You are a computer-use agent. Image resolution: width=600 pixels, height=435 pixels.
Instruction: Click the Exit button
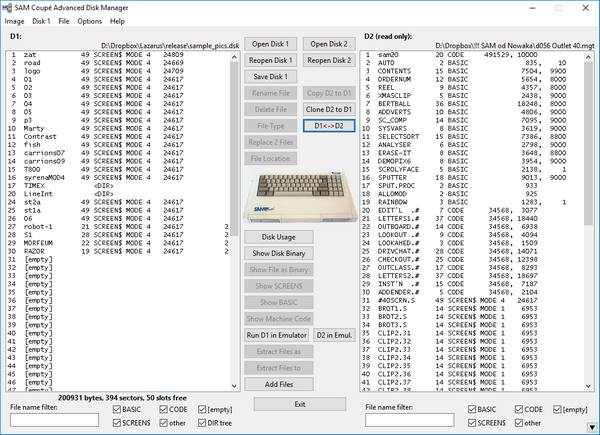pyautogui.click(x=300, y=404)
